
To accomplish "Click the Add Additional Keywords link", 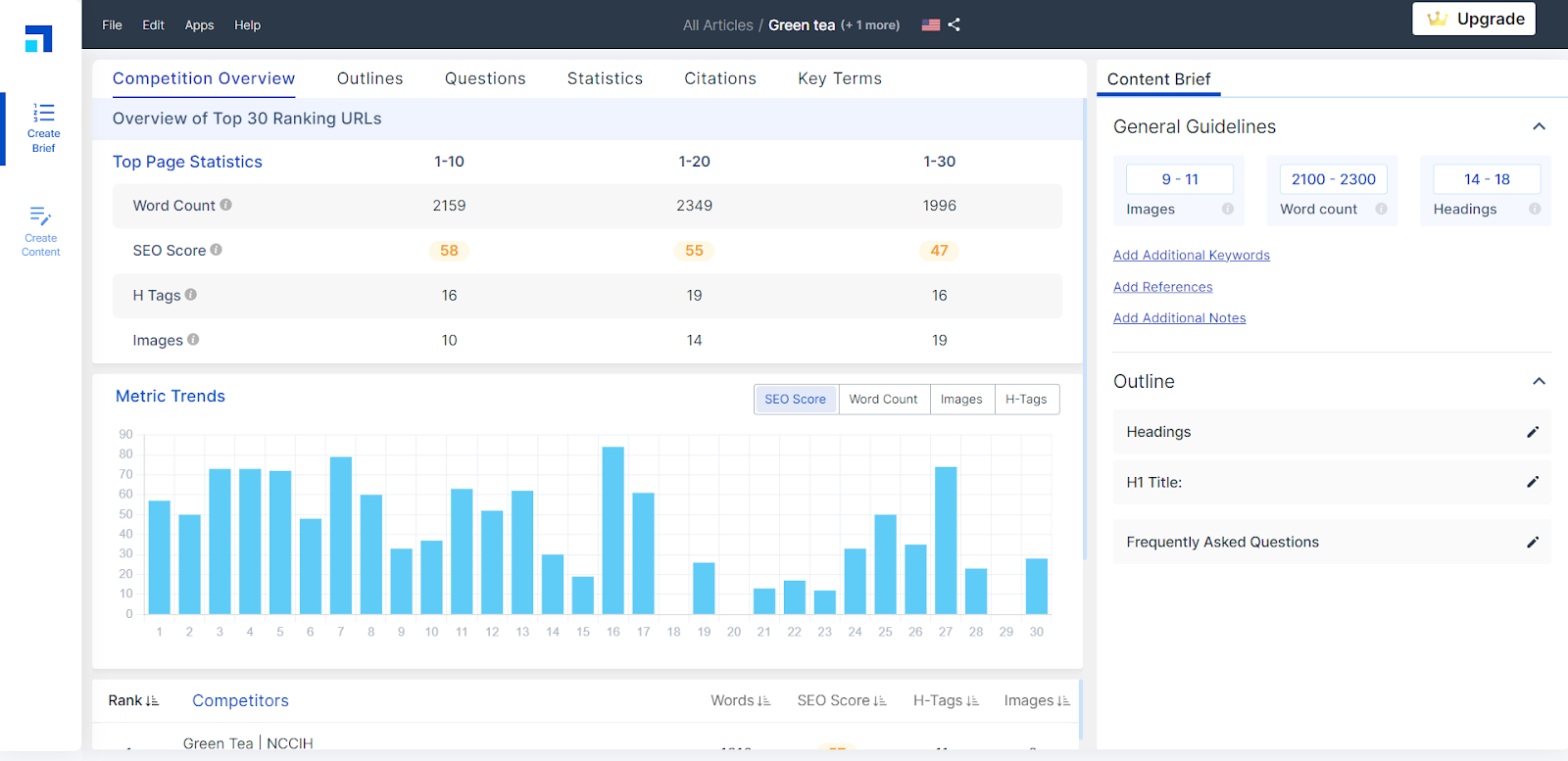I will pos(1191,256).
